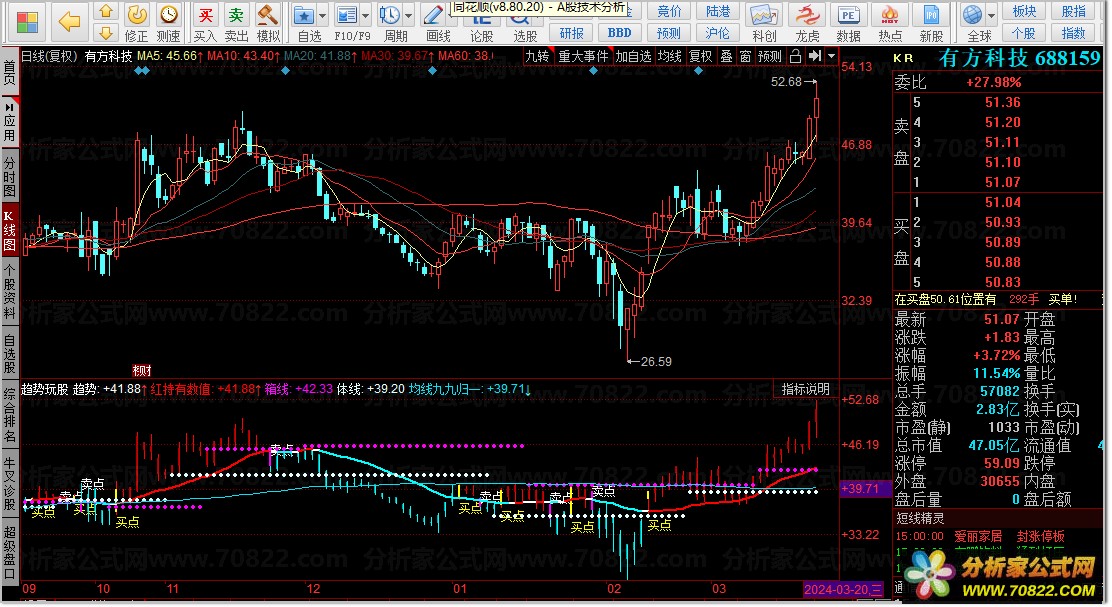The height and width of the screenshot is (607, 1112).
Task: Click the 板块 button
Action: (1024, 11)
